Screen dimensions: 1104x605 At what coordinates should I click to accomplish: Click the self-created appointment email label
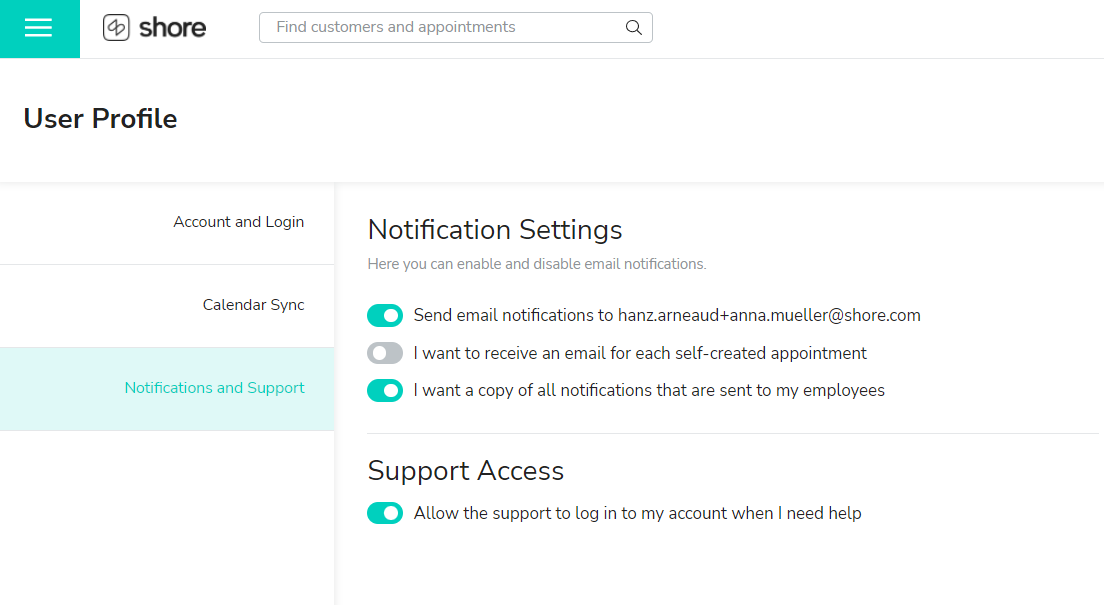(640, 353)
